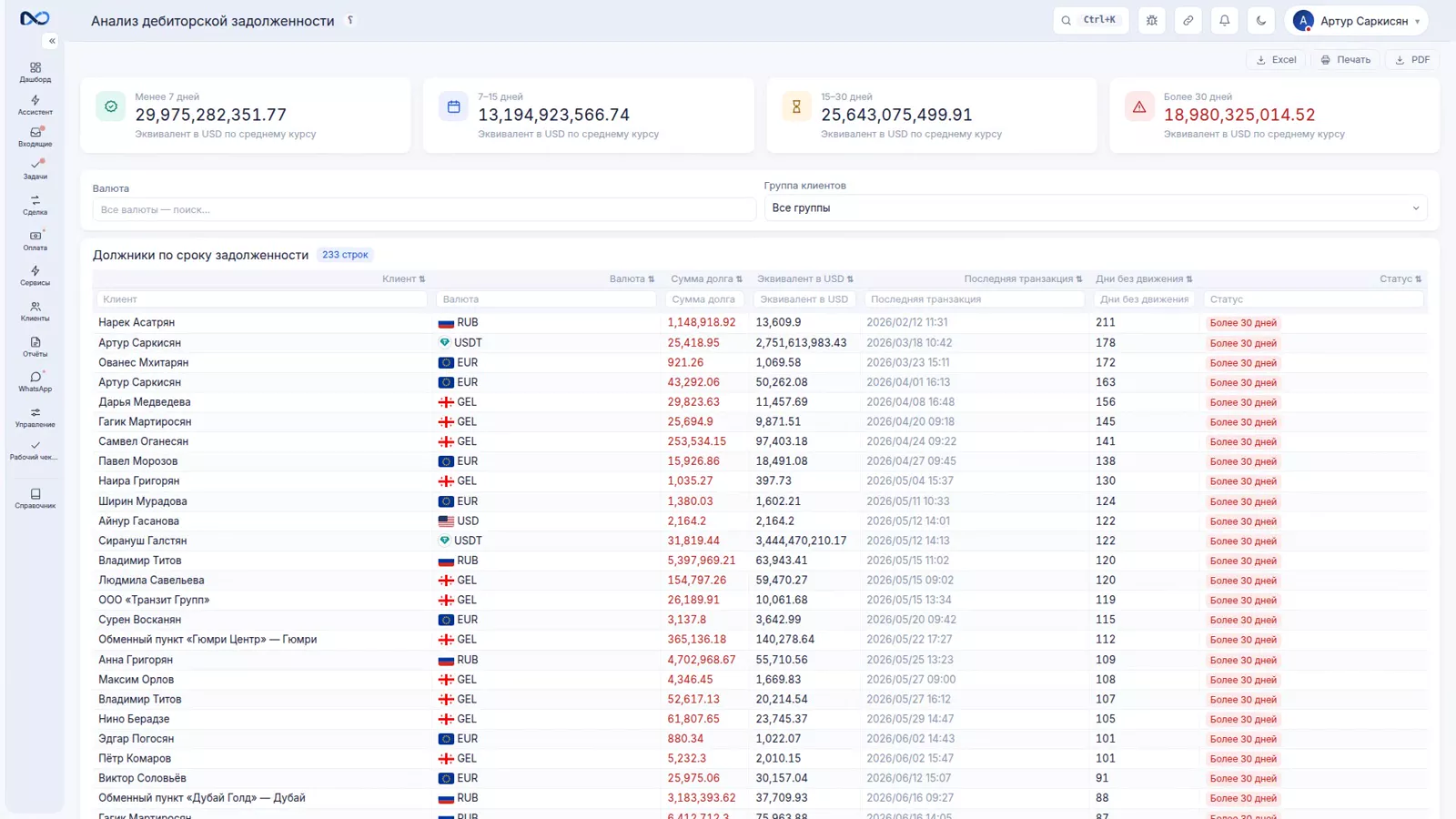This screenshot has width=1456, height=819.
Task: Click the Менее 7 дней checkmark icon
Action: pos(111,106)
